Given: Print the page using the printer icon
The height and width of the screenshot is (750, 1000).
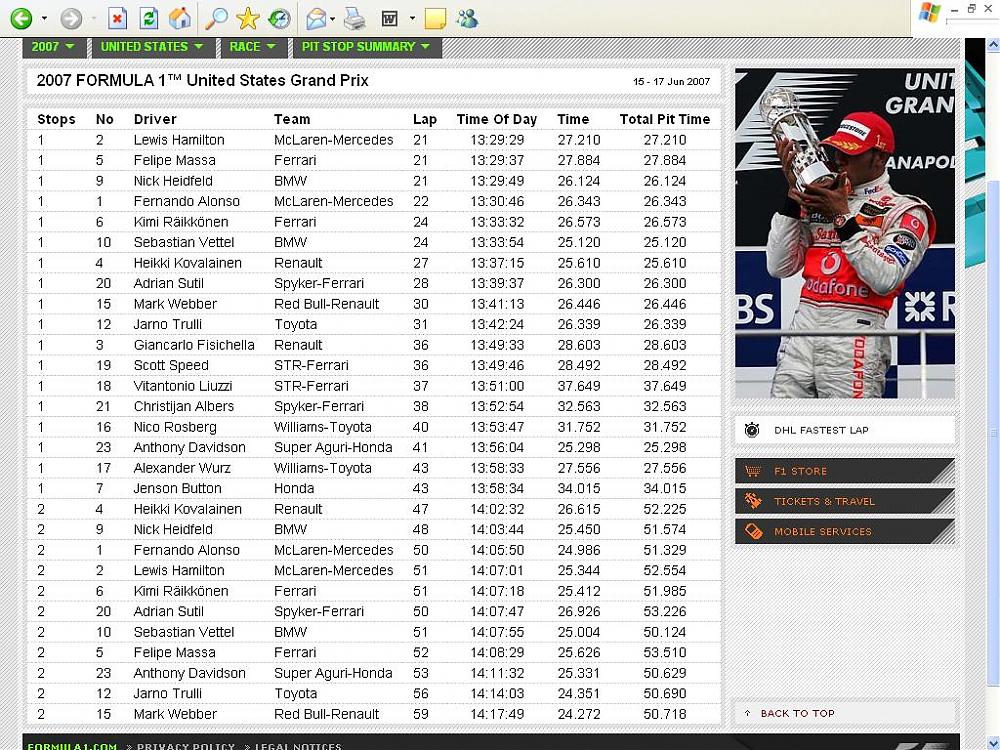Looking at the screenshot, I should click(x=354, y=18).
